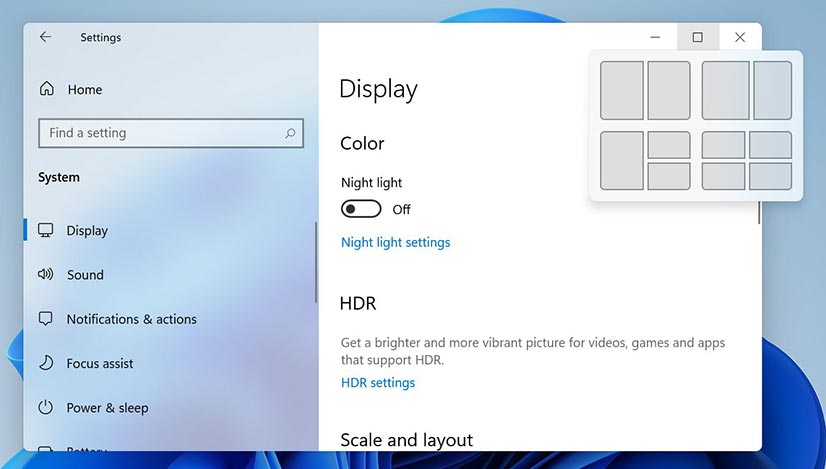Click the sidebar scrollbar thumb
This screenshot has height=469, width=826.
(316, 262)
